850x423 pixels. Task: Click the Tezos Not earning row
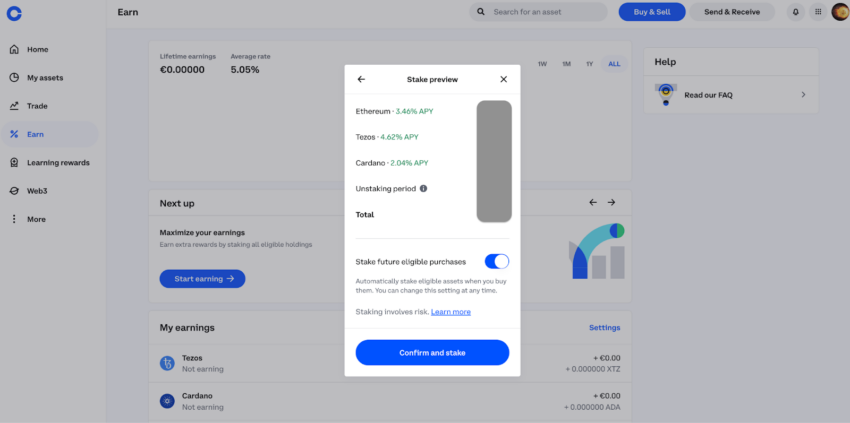point(390,363)
